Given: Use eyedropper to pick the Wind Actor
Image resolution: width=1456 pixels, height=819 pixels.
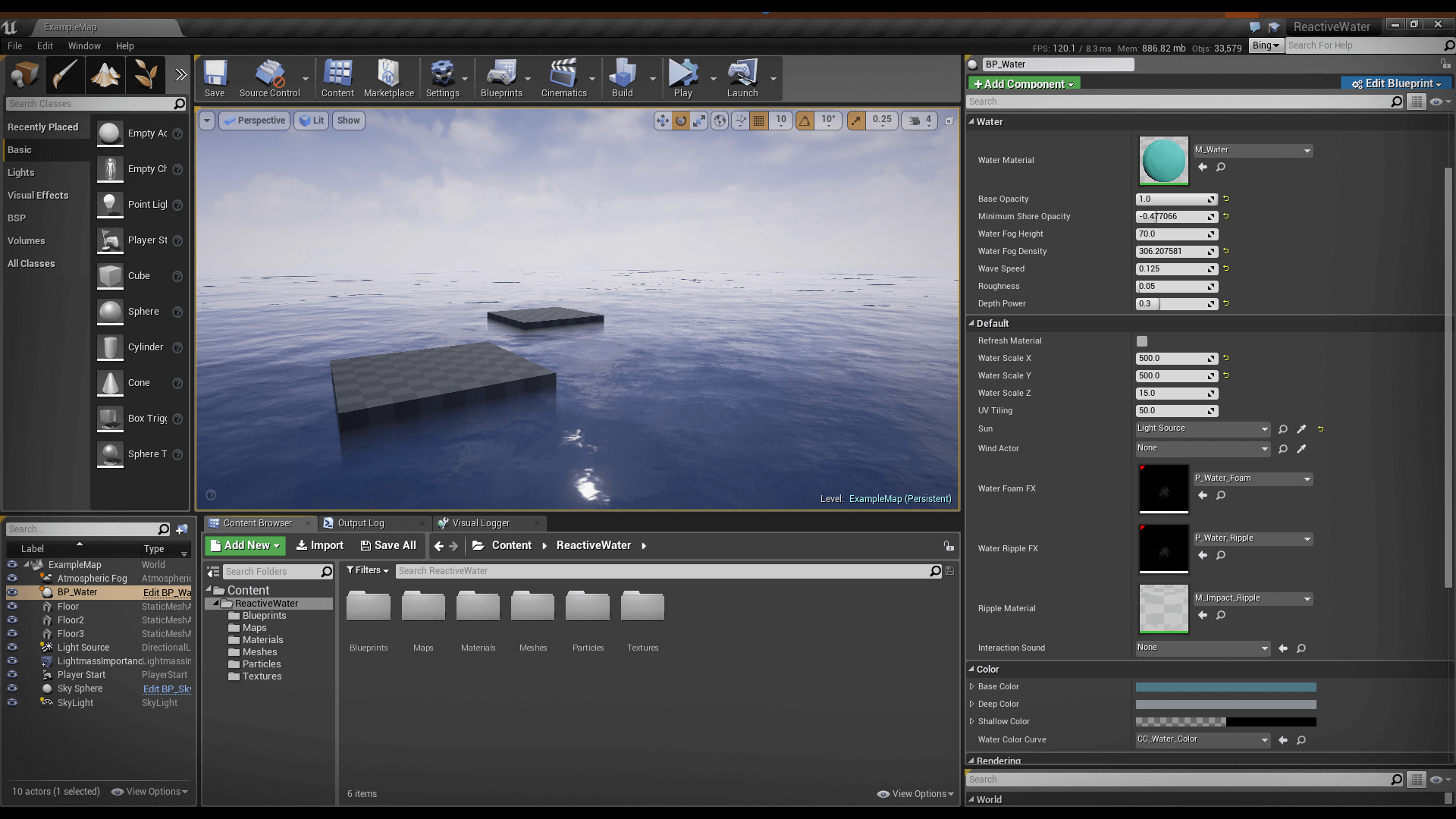Looking at the screenshot, I should tap(1302, 448).
